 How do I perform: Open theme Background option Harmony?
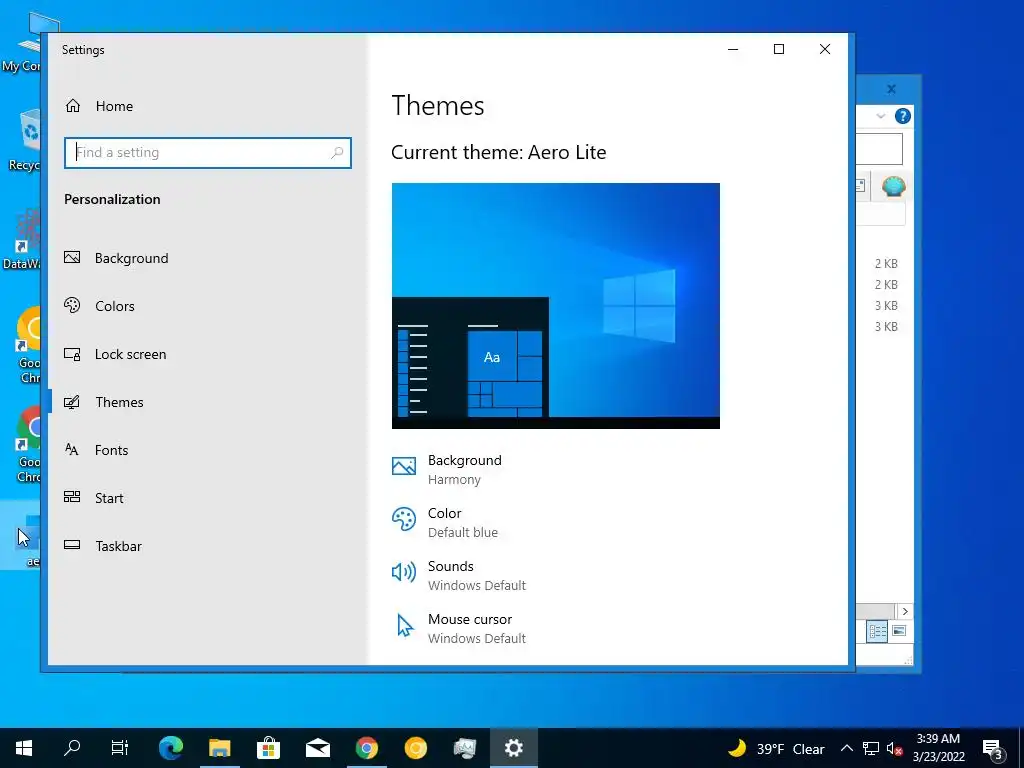point(447,470)
